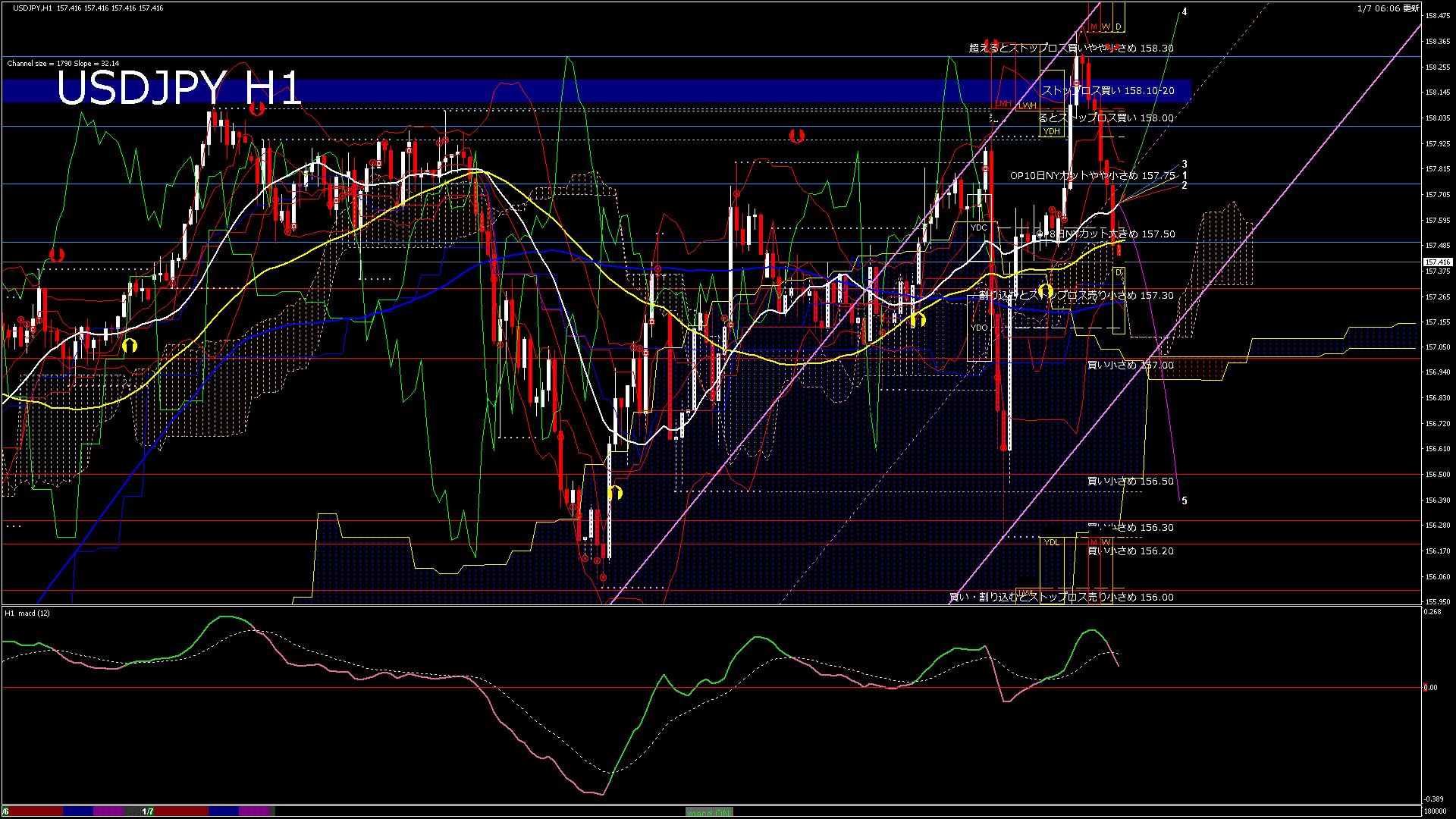Click the yellow D pivot box at chart top
Viewport: 1456px width, 819px height.
coord(1118,27)
